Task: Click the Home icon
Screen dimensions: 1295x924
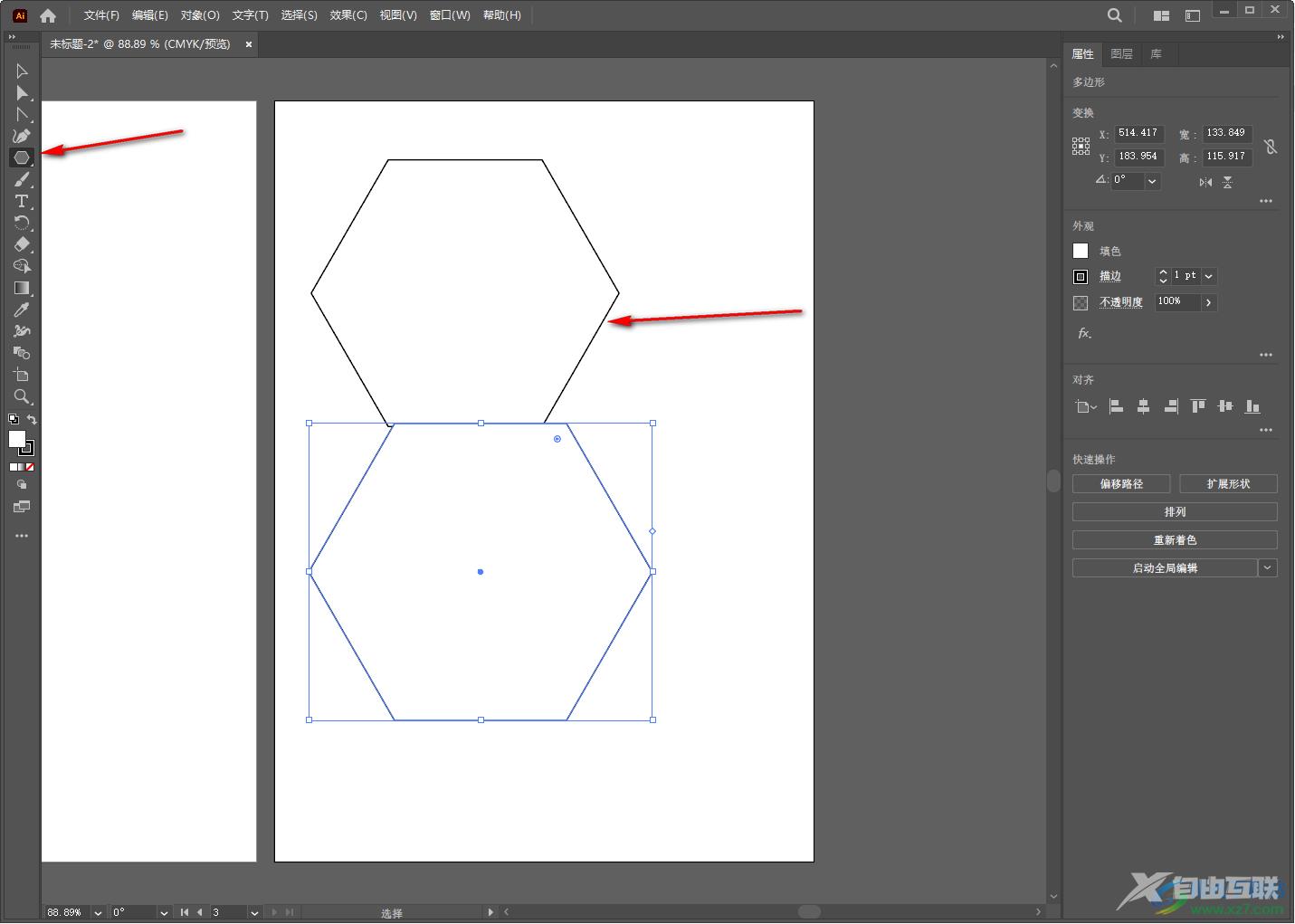Action: click(x=48, y=15)
